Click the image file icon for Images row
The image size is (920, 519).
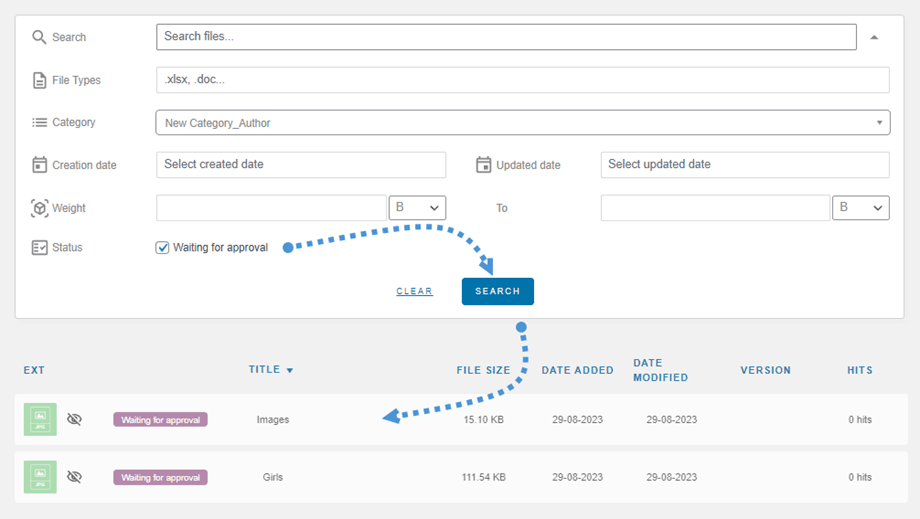pyautogui.click(x=40, y=419)
